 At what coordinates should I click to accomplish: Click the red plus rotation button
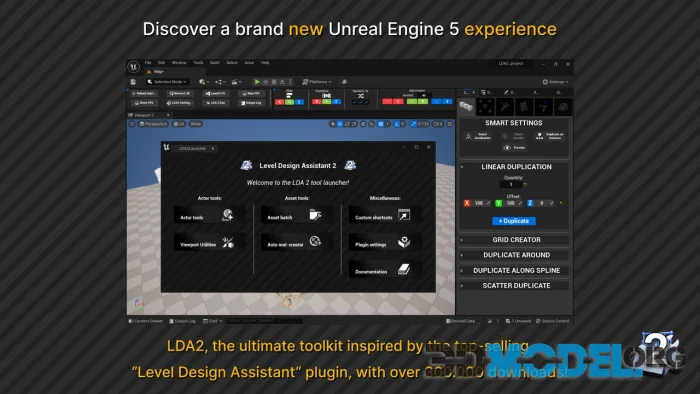[x=398, y=102]
